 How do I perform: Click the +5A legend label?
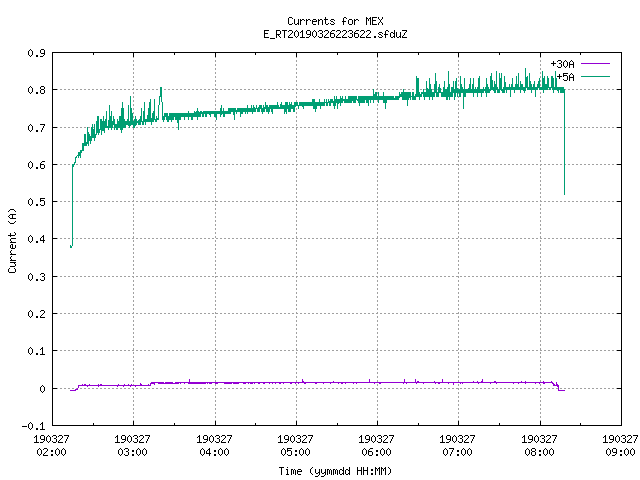coord(565,77)
